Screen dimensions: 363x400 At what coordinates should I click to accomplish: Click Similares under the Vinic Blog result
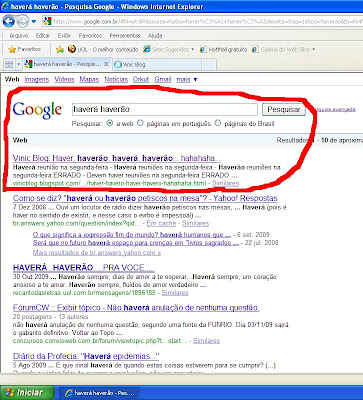pos(226,183)
